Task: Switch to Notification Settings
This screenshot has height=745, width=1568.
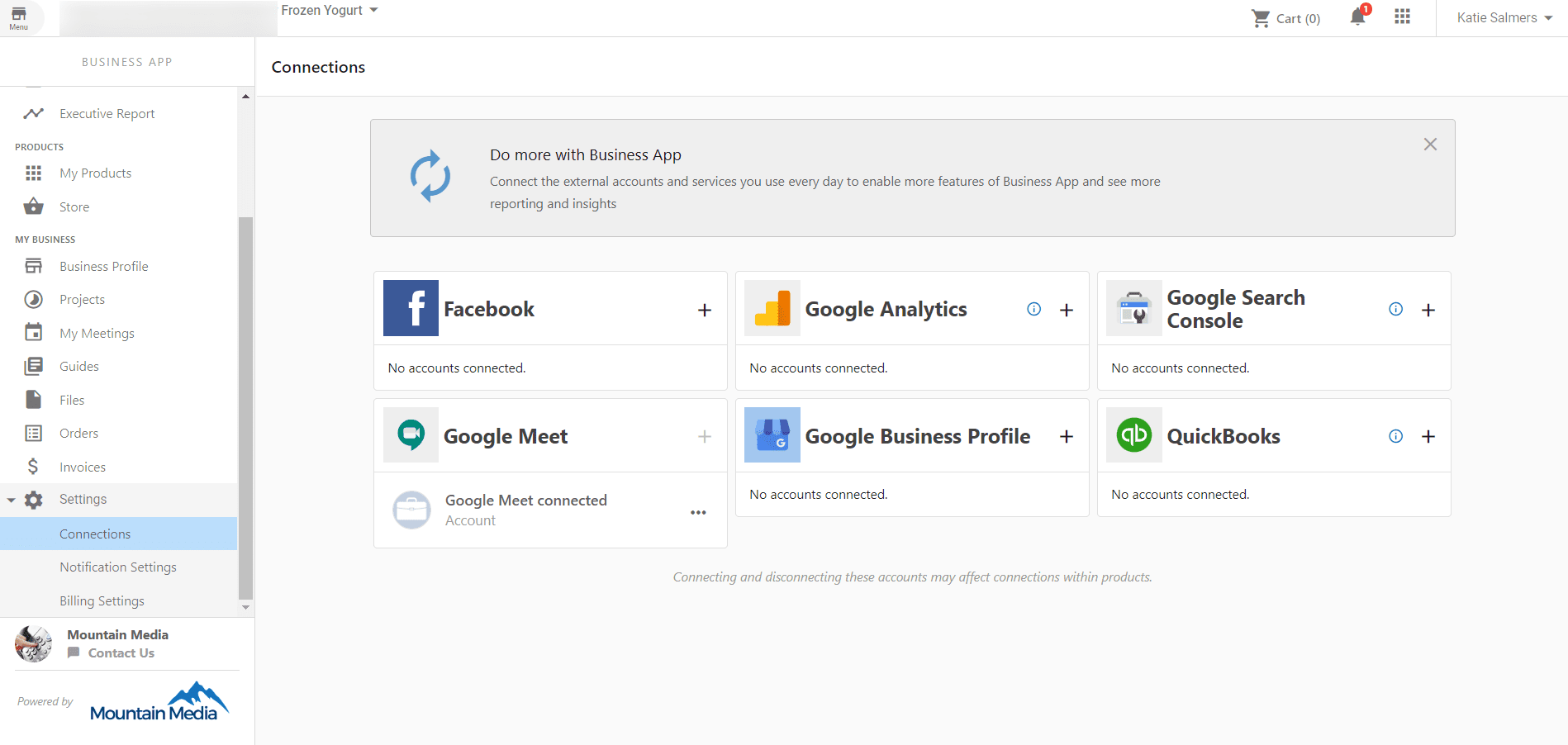Action: pos(118,567)
